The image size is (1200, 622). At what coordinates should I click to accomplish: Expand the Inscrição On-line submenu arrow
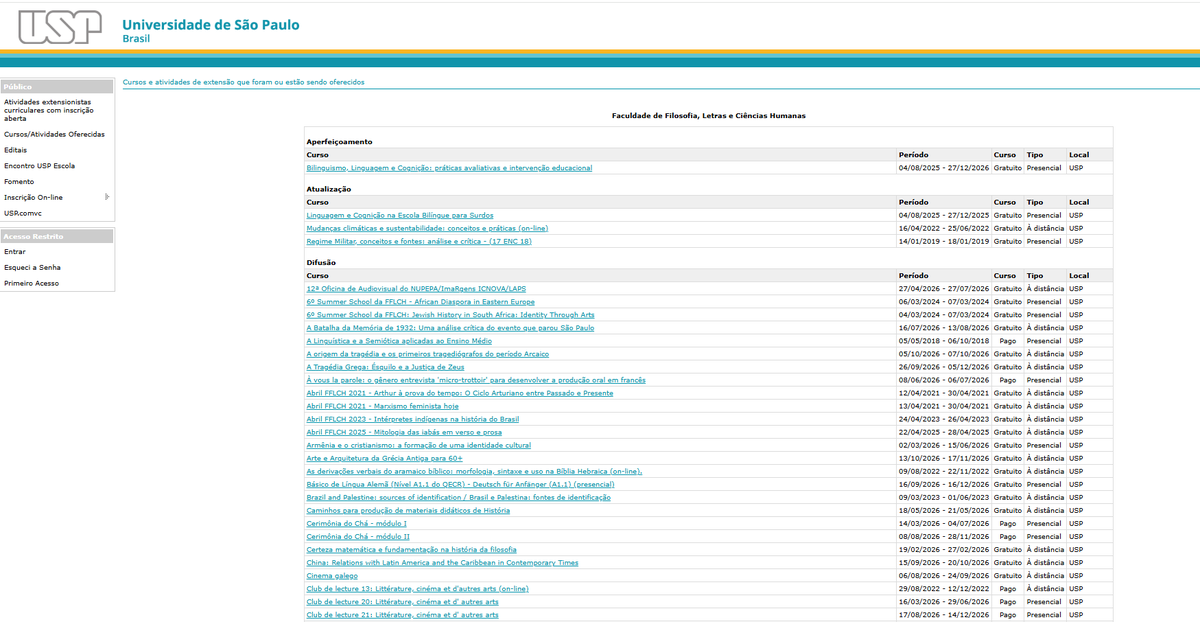[x=107, y=197]
